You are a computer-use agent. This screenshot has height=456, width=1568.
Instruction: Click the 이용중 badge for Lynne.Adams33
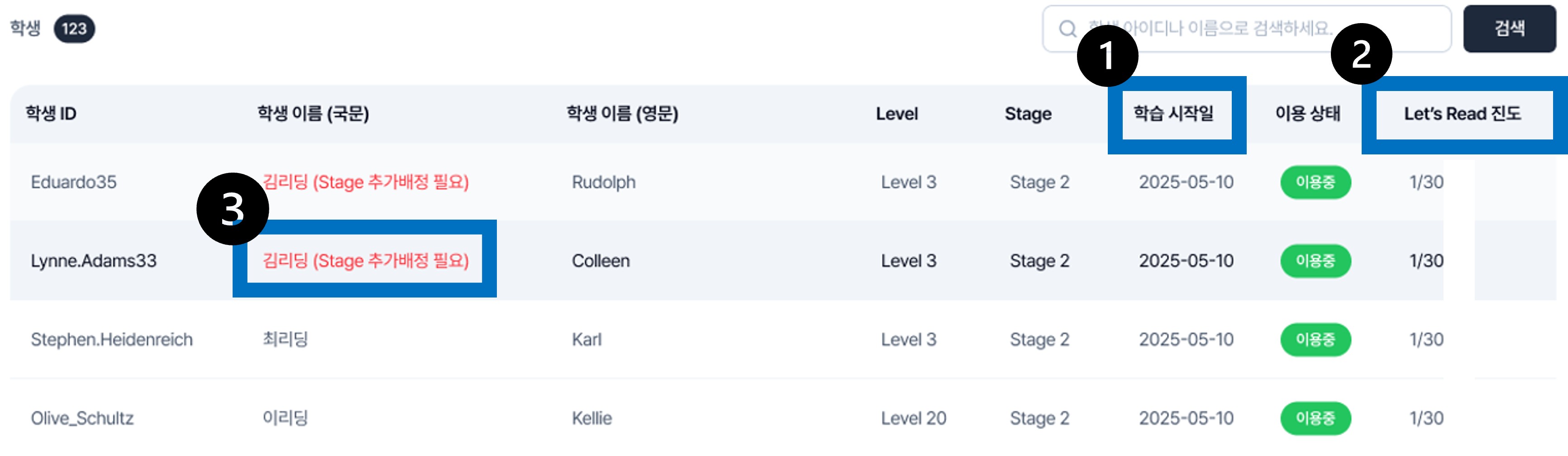point(1315,260)
